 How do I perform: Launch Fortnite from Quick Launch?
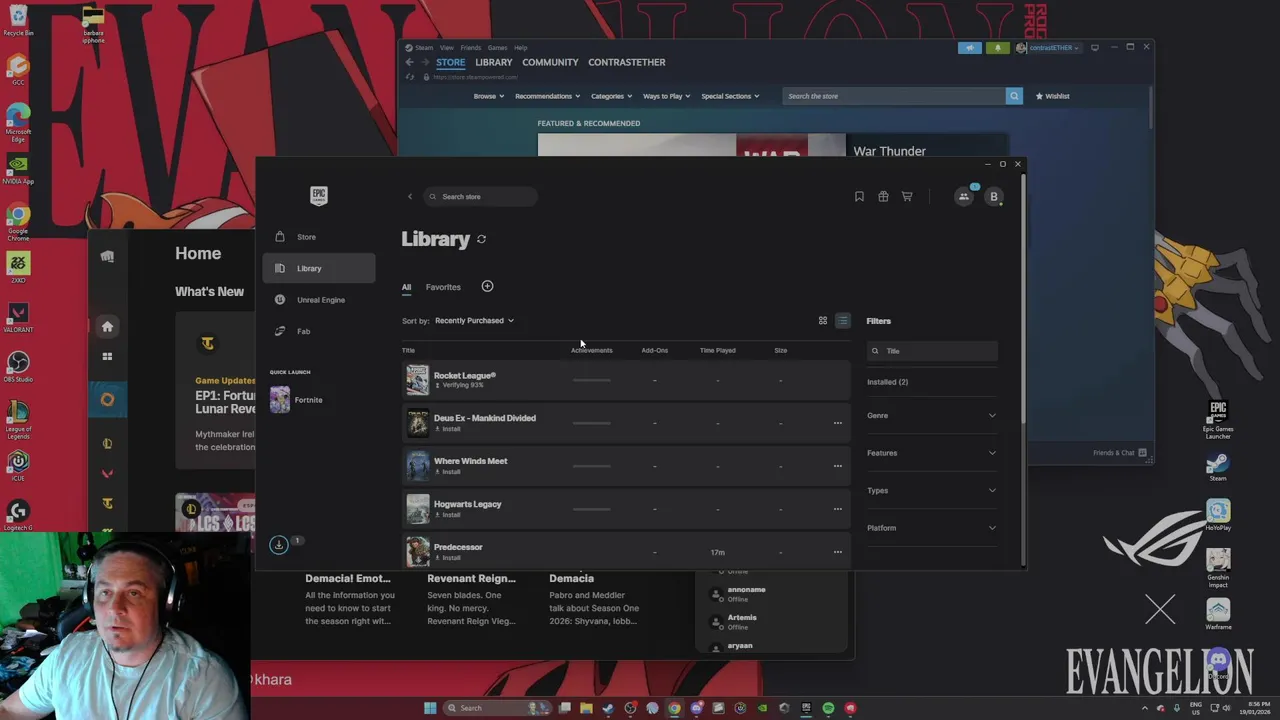coord(296,400)
